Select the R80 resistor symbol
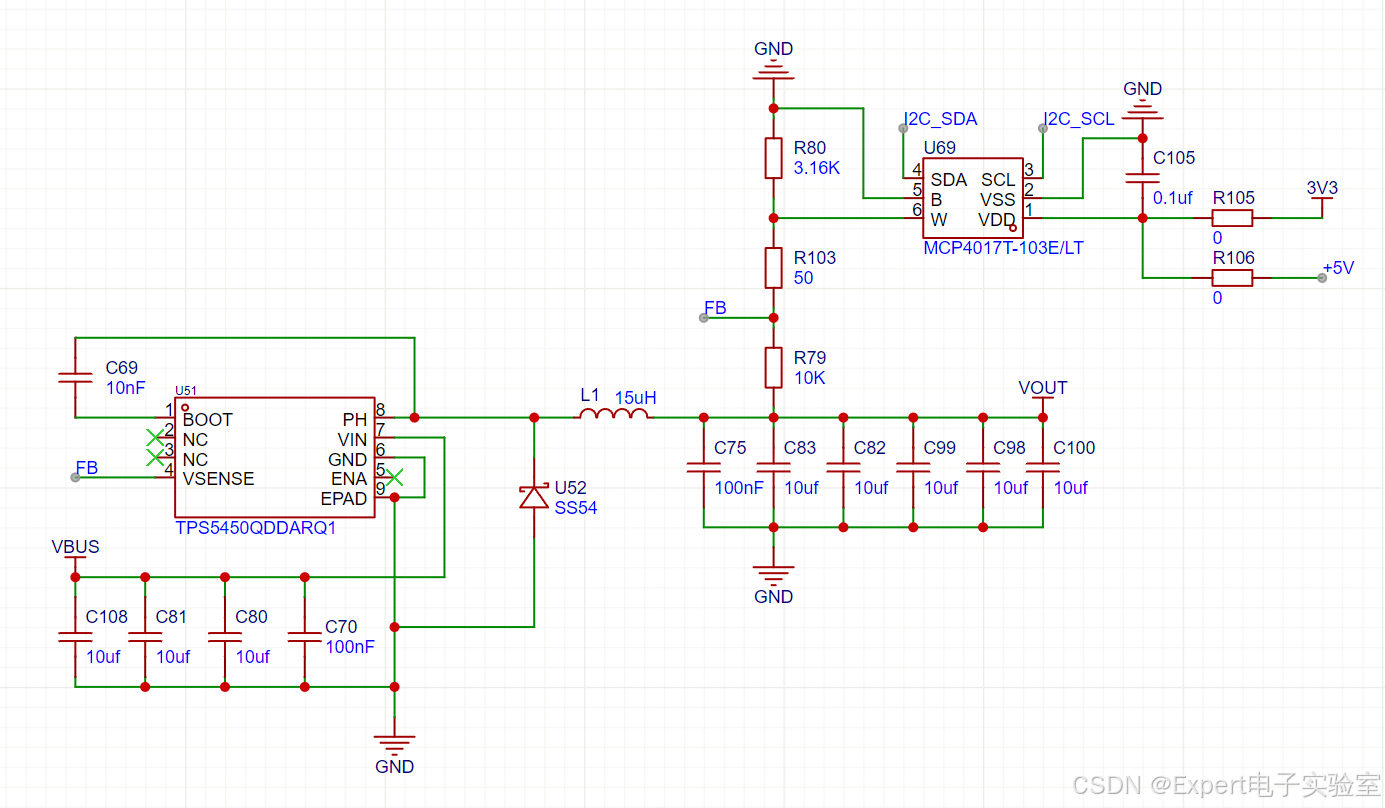1385x808 pixels. pos(773,158)
